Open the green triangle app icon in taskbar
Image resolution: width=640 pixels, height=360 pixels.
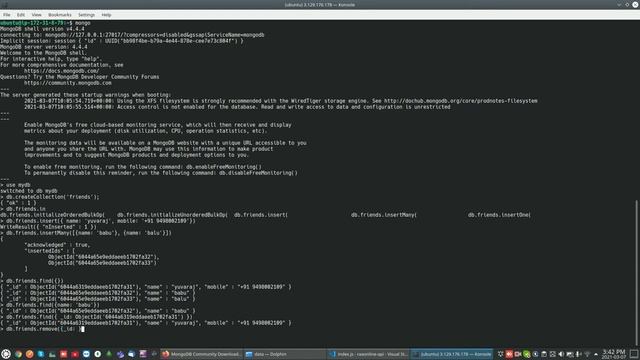(109, 354)
